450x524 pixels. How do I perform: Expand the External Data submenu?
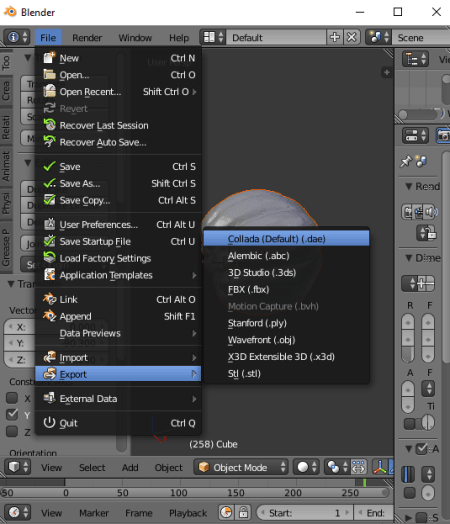118,398
